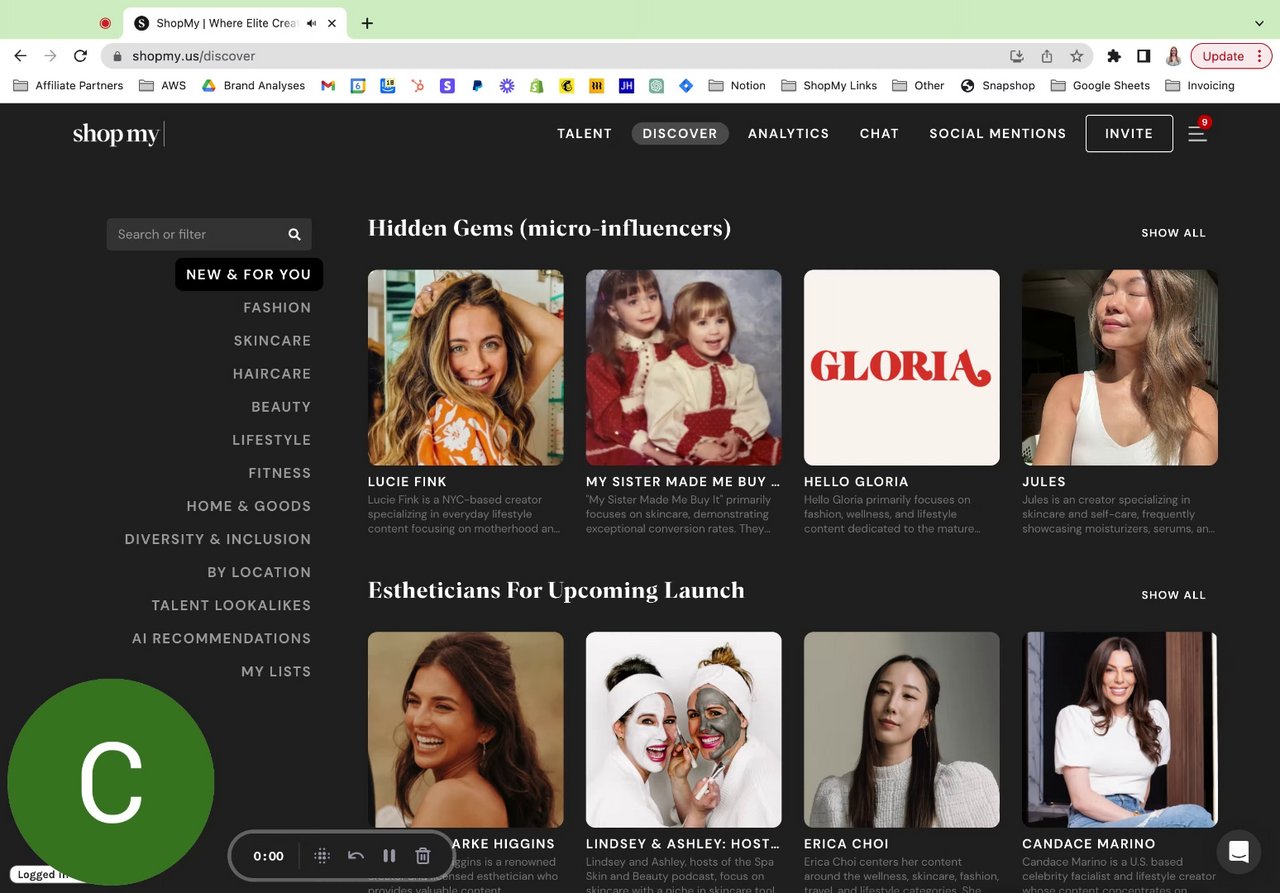Open the Affiliate Partners bookmark folder

68,86
